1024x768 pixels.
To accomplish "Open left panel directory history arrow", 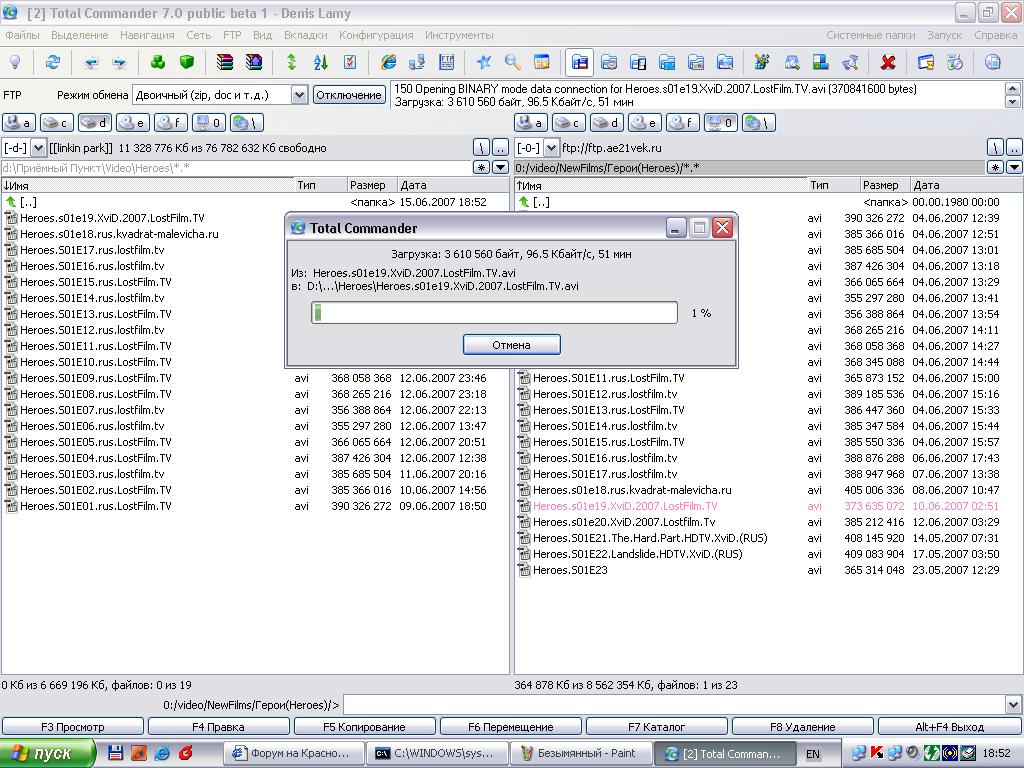I will 500,168.
